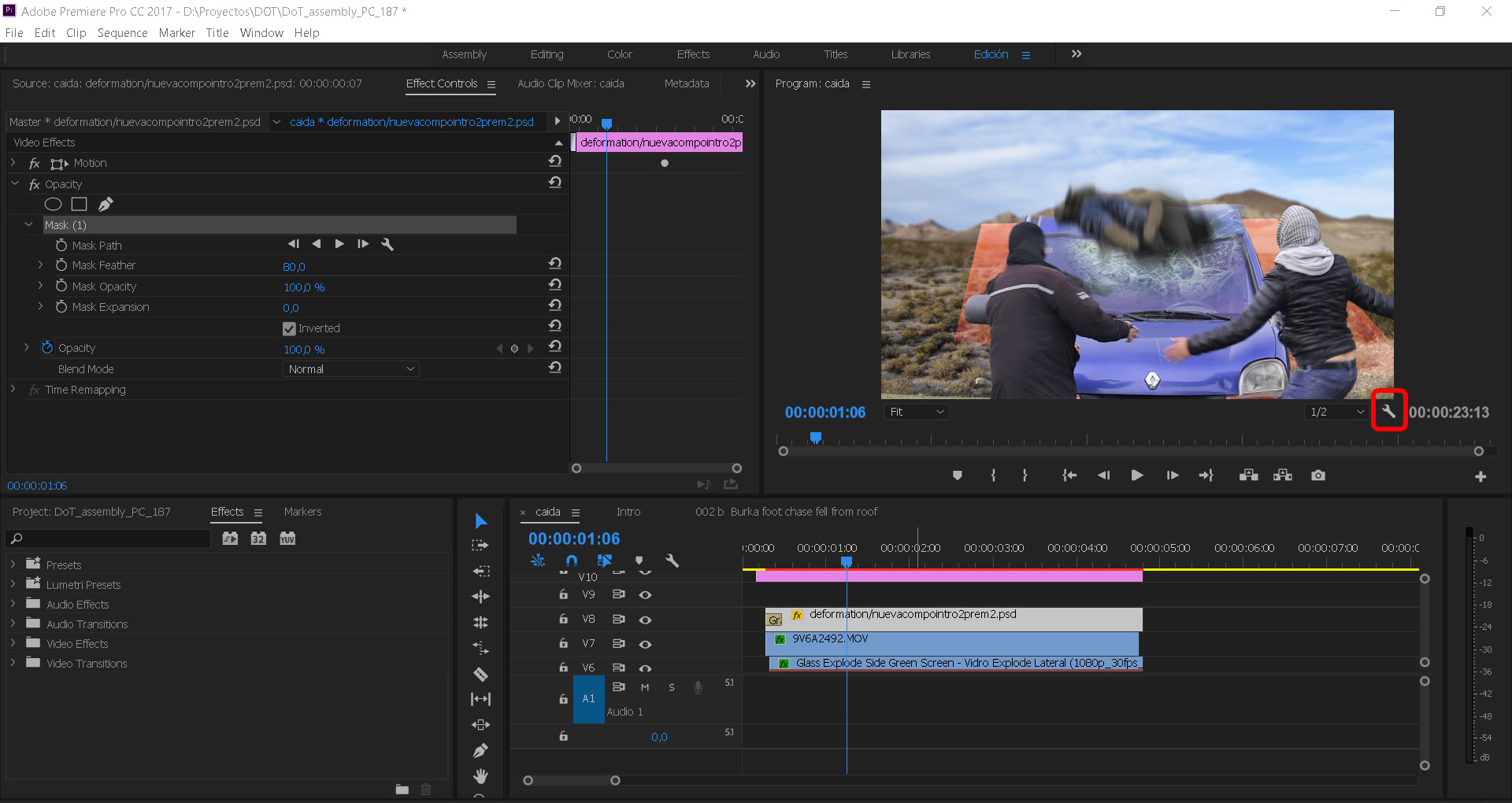This screenshot has height=803, width=1512.
Task: Hide track V8 output eye
Action: [645, 620]
